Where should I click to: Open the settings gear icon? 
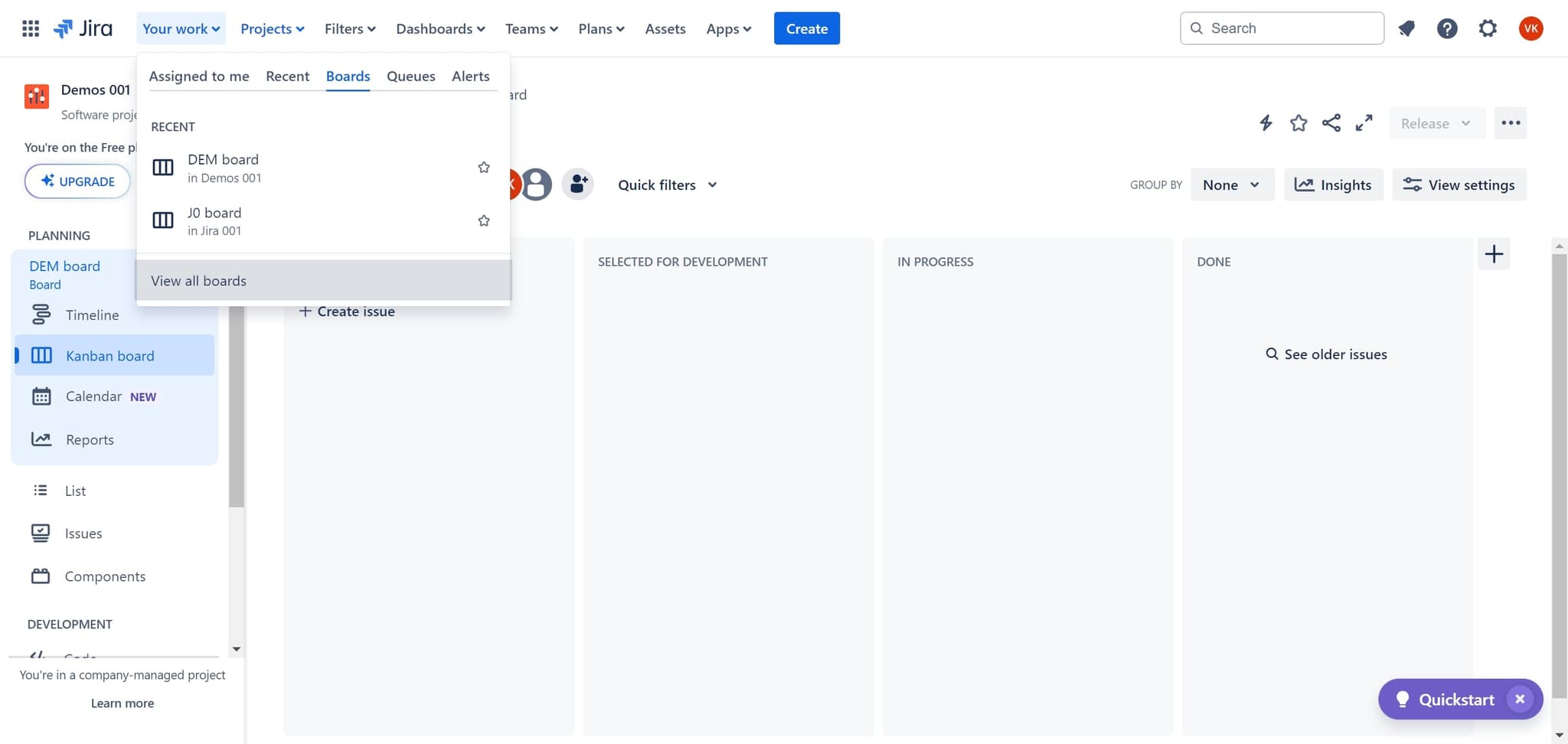click(1487, 28)
